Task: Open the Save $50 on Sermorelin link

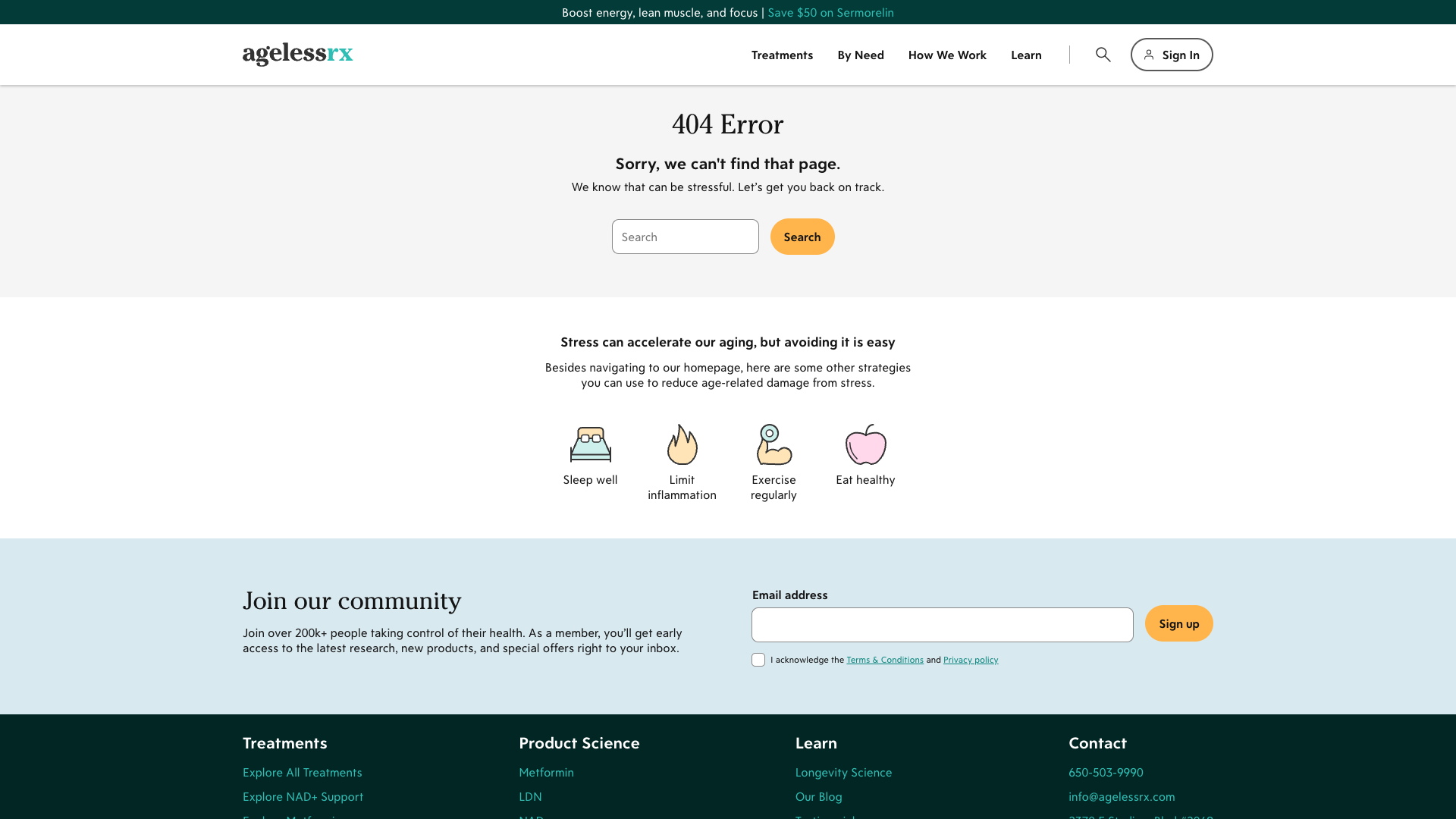Action: click(x=830, y=12)
